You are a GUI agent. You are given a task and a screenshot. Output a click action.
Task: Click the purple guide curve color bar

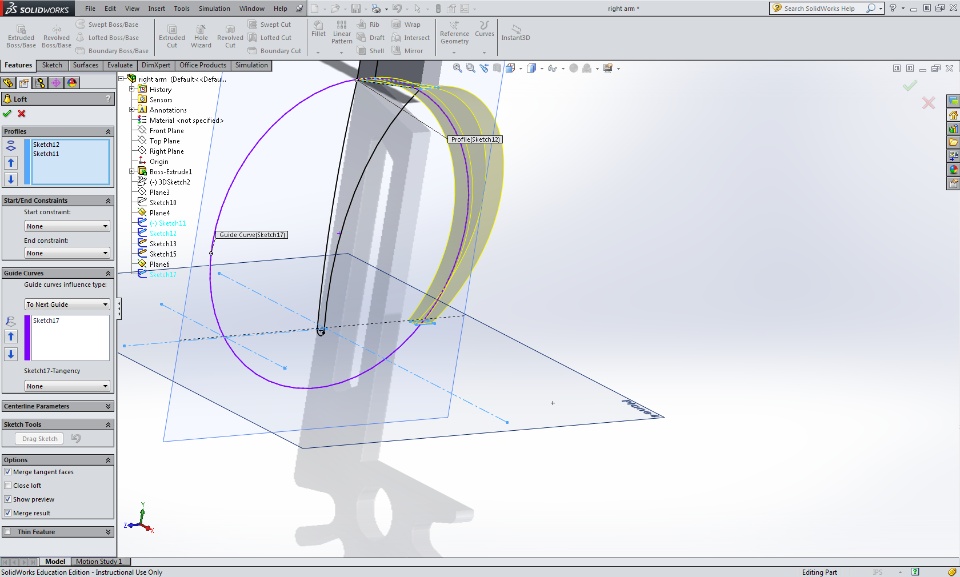point(27,338)
